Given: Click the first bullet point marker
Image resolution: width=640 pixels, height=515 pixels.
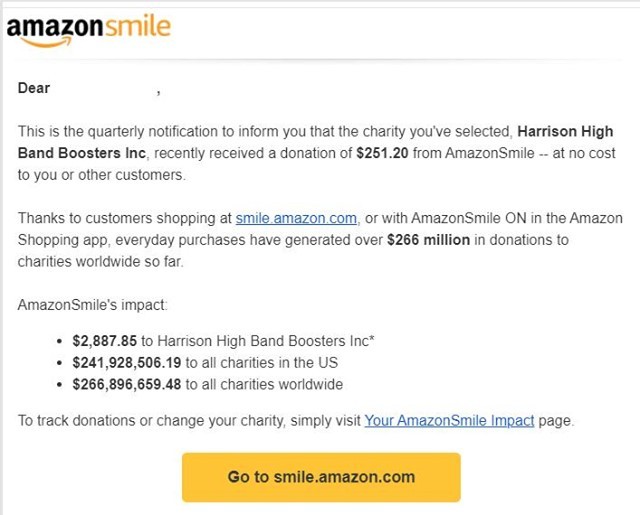Looking at the screenshot, I should [x=60, y=341].
